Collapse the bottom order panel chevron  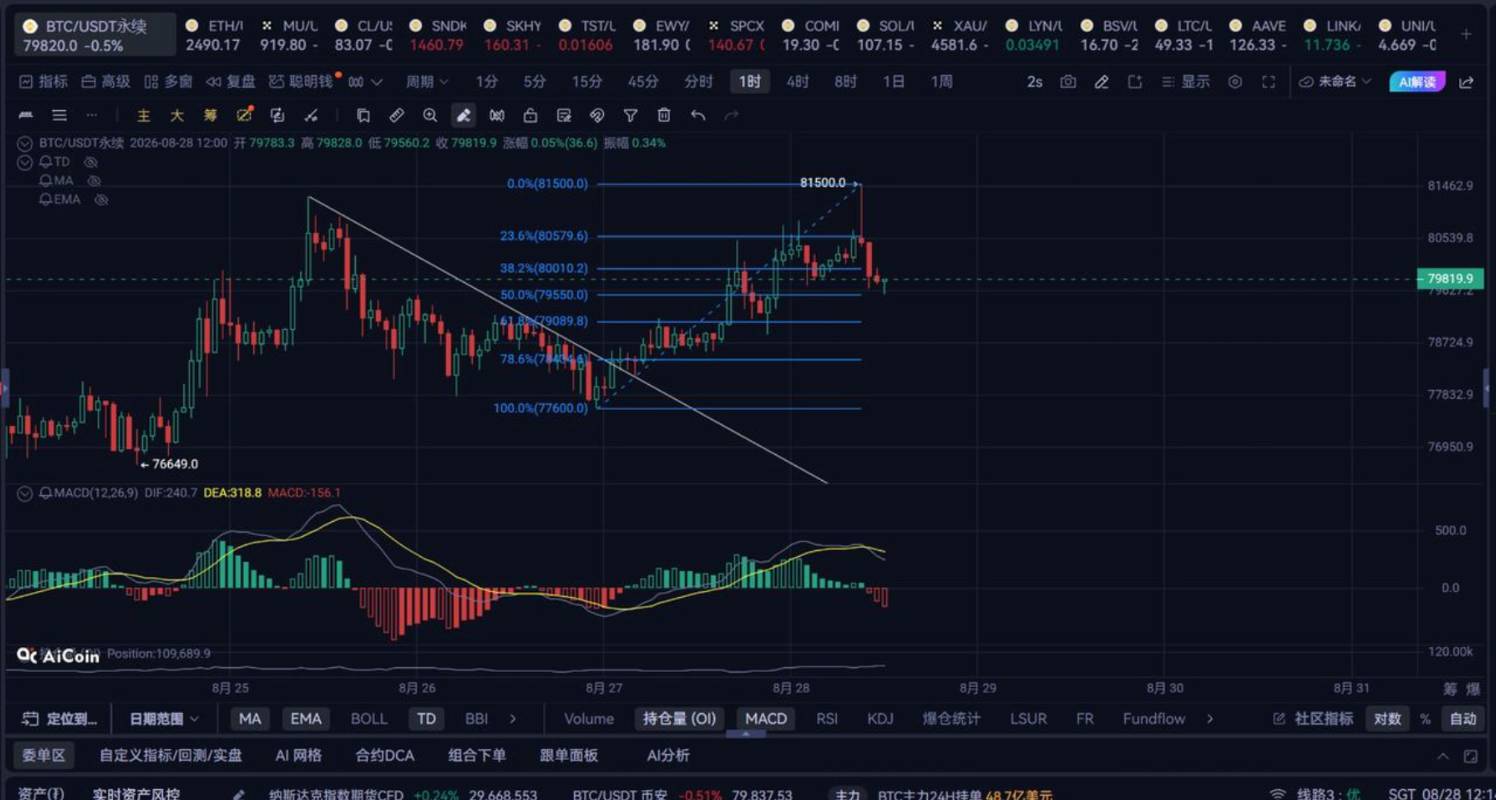pos(1443,756)
